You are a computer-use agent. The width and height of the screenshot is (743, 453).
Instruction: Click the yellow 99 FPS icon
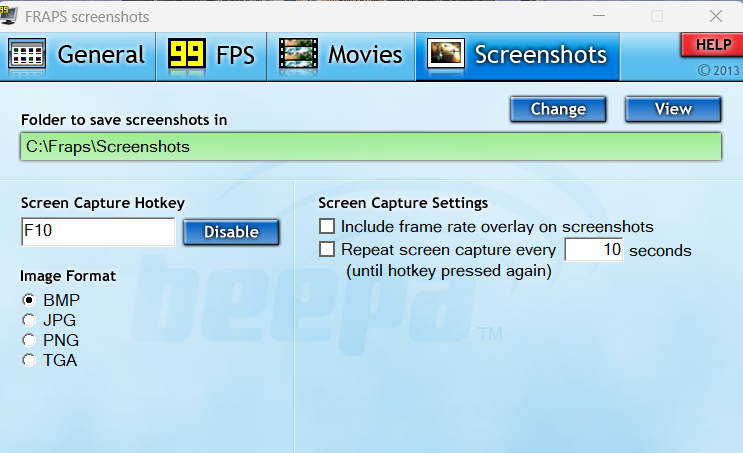[187, 54]
